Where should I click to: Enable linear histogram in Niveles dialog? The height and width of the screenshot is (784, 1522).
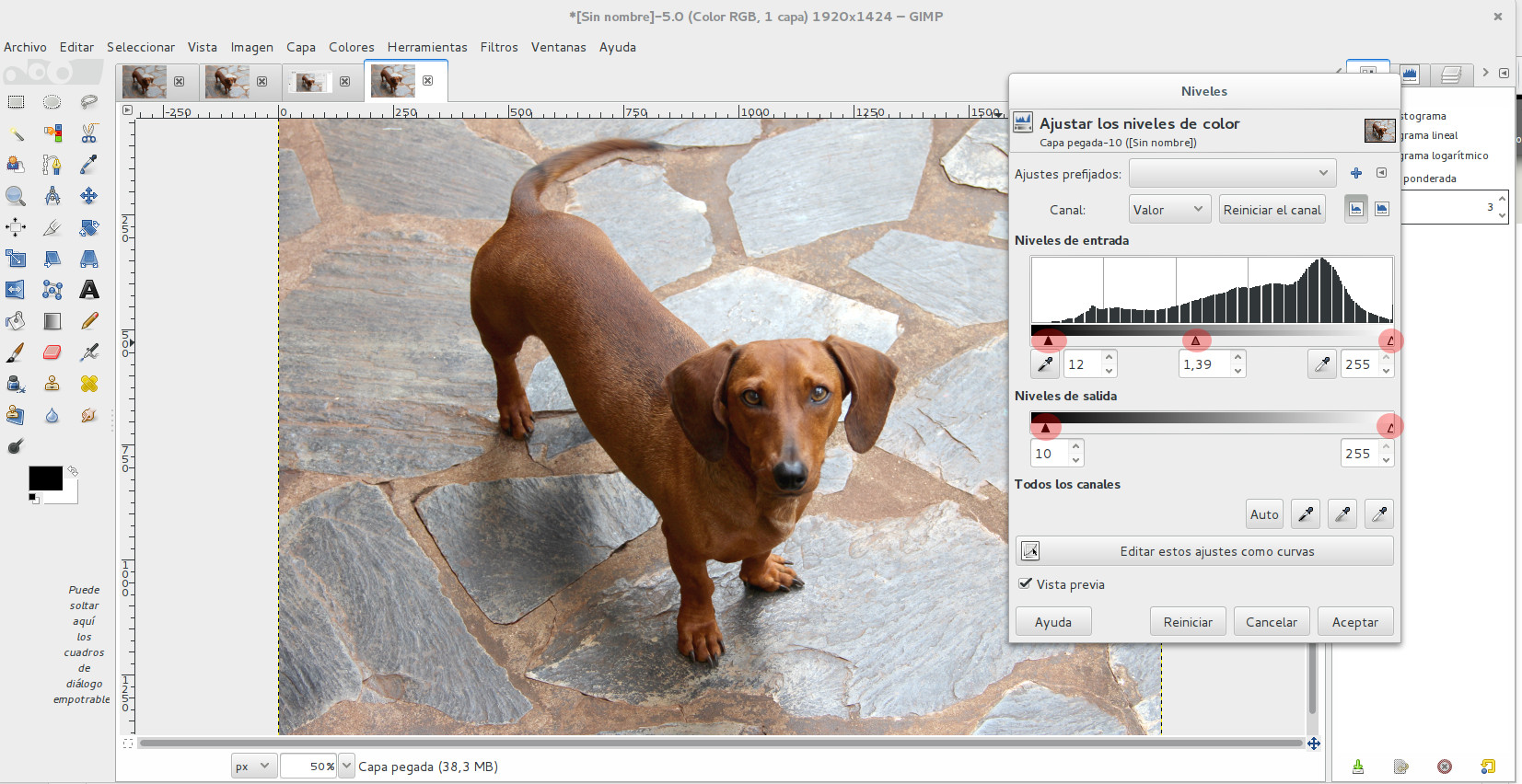[1356, 209]
